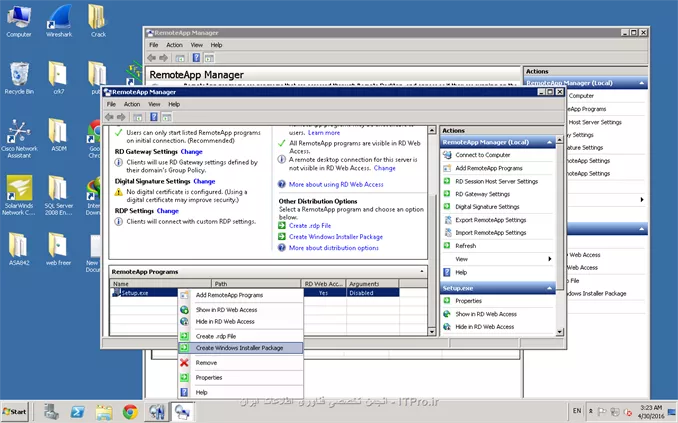
Task: Click Export RemoteApp Settings icon
Action: pos(448,220)
